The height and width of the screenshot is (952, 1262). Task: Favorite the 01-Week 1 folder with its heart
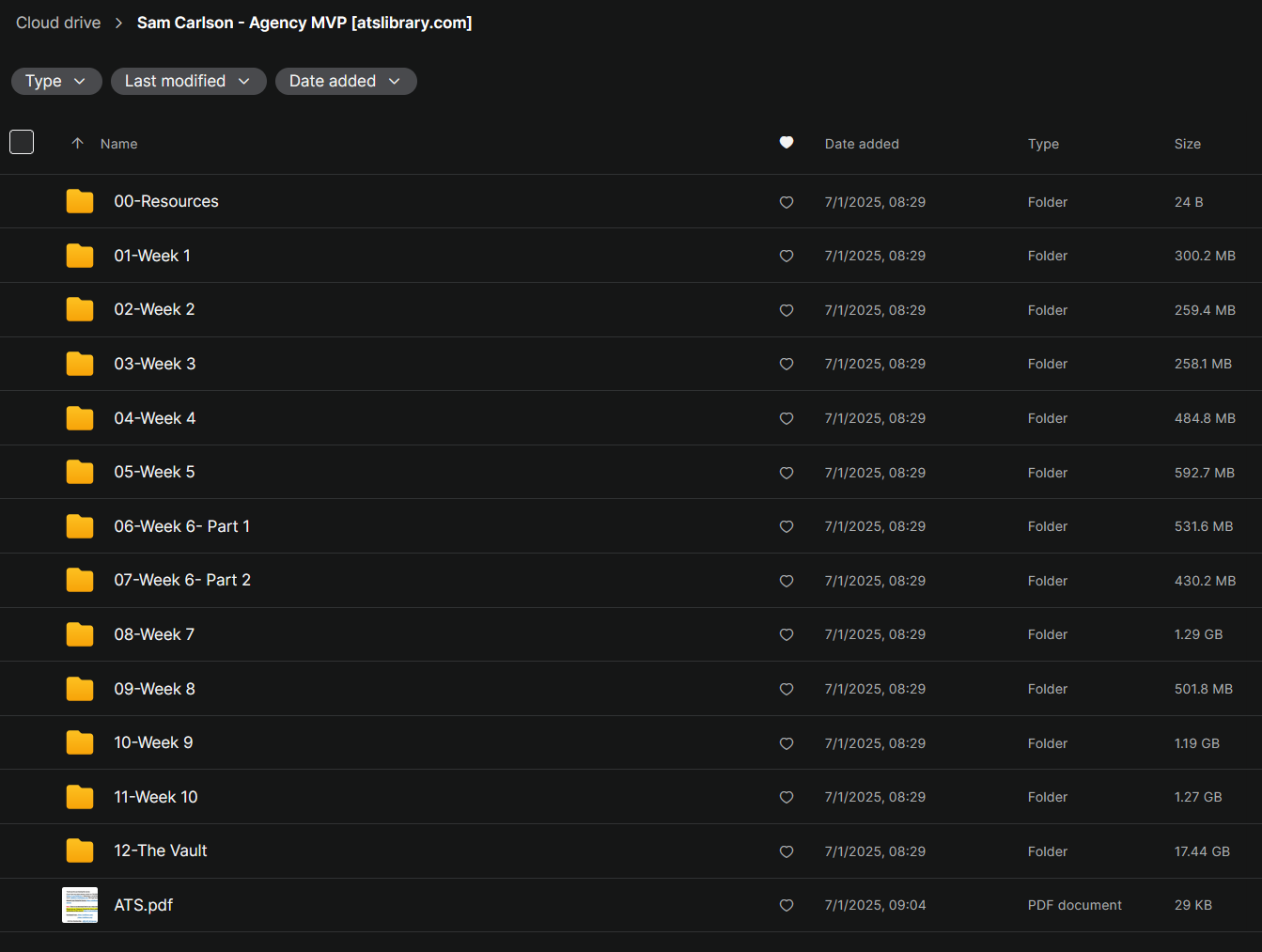tap(787, 256)
